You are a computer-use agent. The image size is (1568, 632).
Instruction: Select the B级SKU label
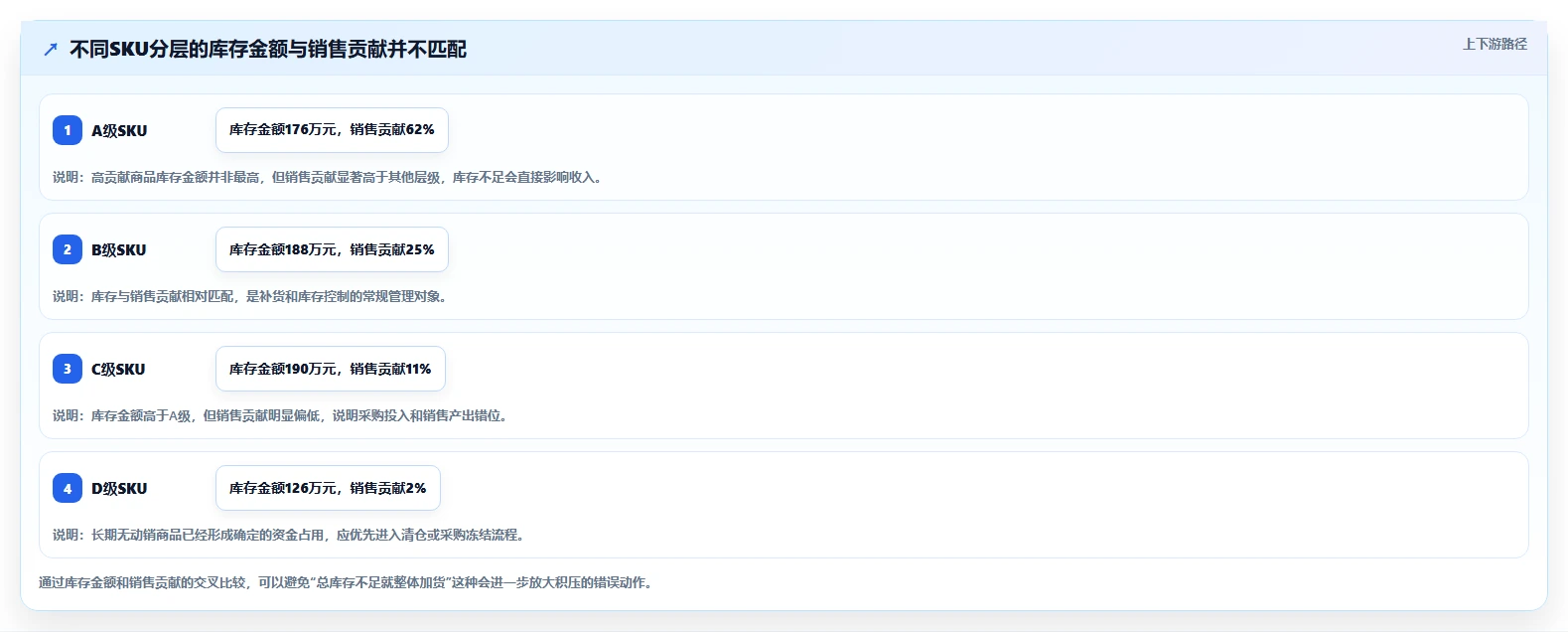119,249
